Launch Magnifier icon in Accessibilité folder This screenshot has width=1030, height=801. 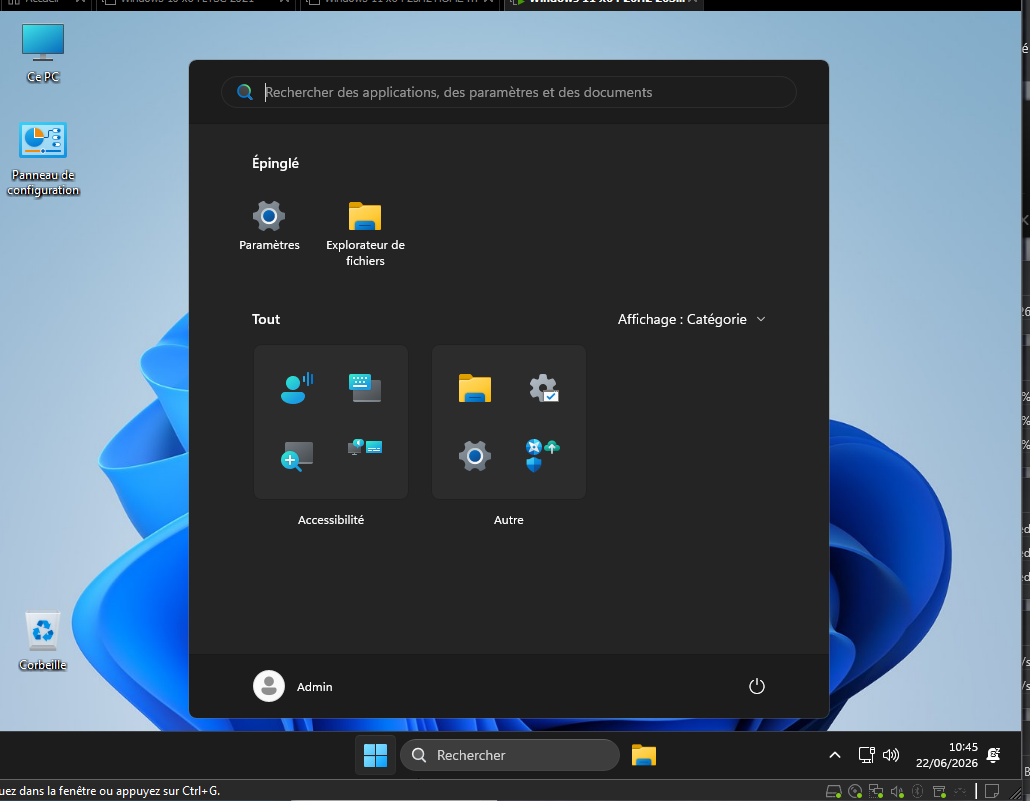pos(297,456)
